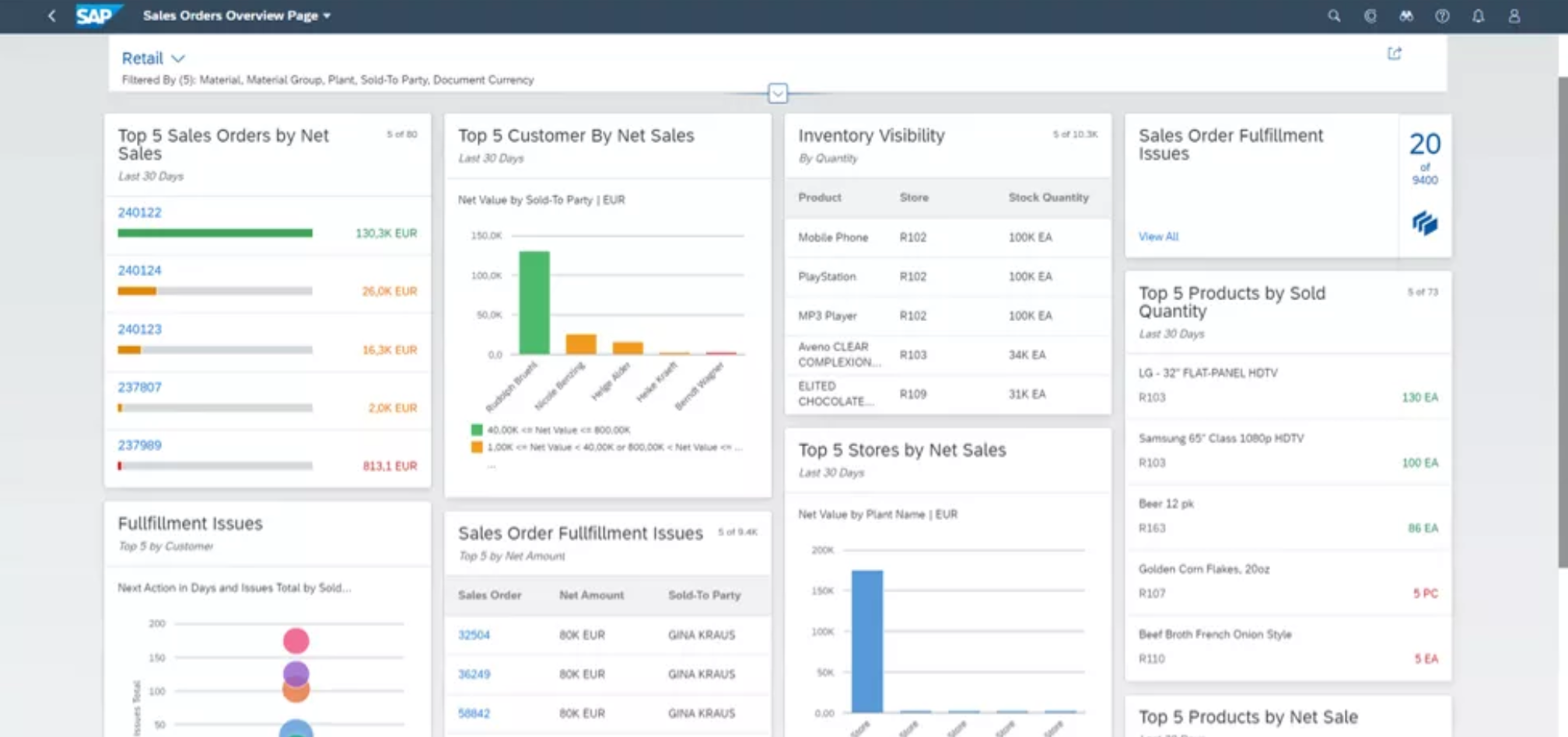Expand the filter bar header chevron
This screenshot has width=1568, height=737.
(778, 93)
